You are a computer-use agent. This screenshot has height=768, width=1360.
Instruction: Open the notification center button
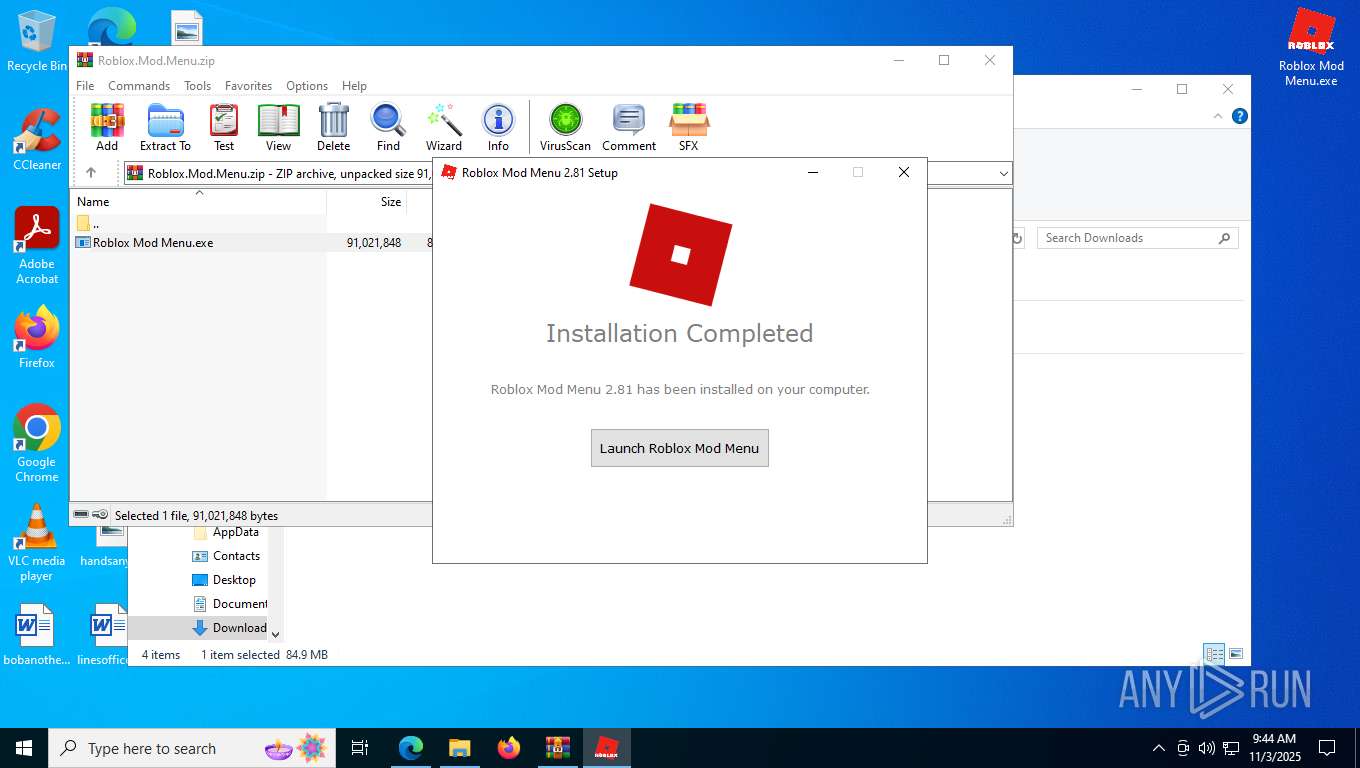1327,748
